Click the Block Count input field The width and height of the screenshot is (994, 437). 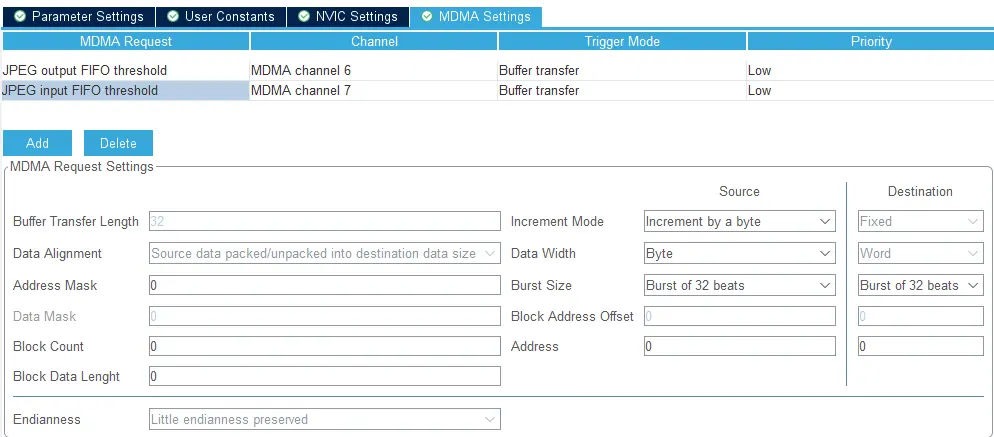tap(325, 346)
